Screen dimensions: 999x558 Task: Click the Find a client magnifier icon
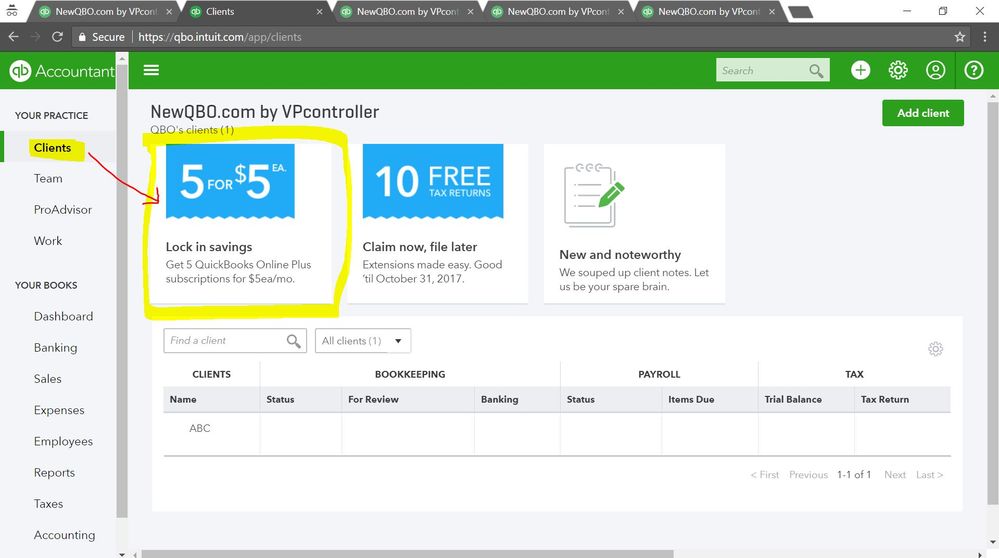coord(293,341)
